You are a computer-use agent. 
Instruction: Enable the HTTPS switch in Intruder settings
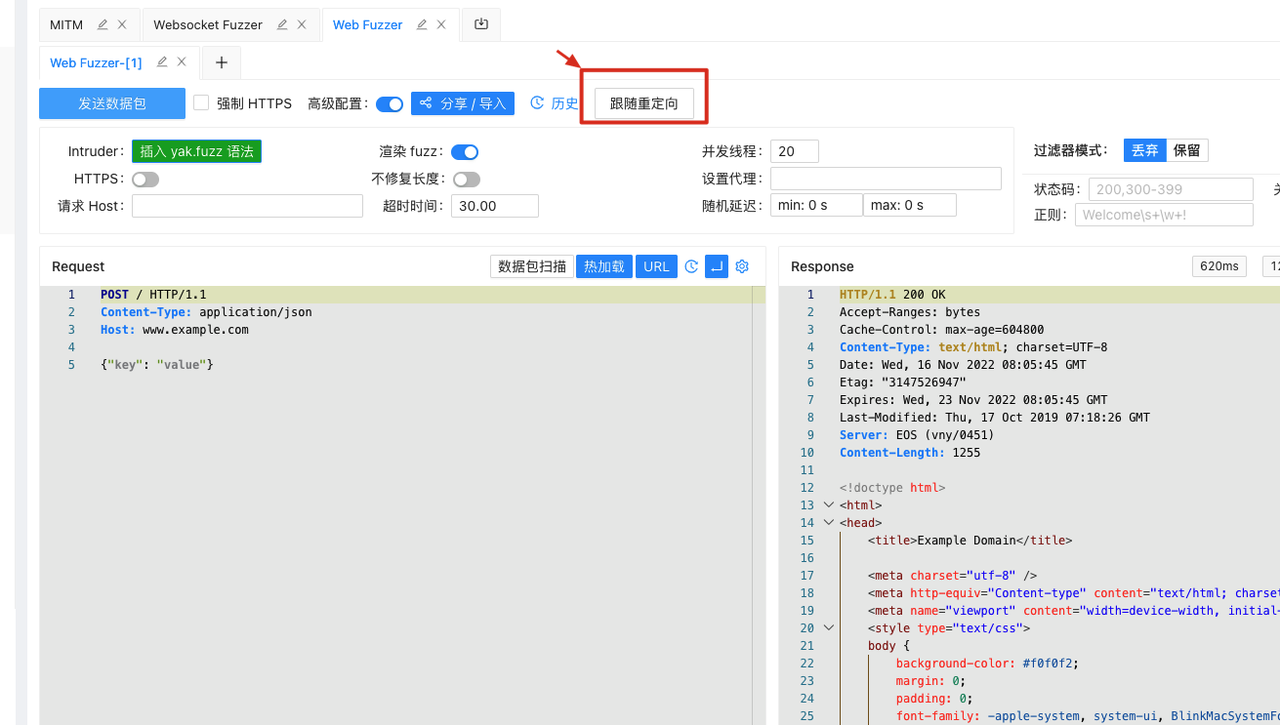[x=145, y=180]
